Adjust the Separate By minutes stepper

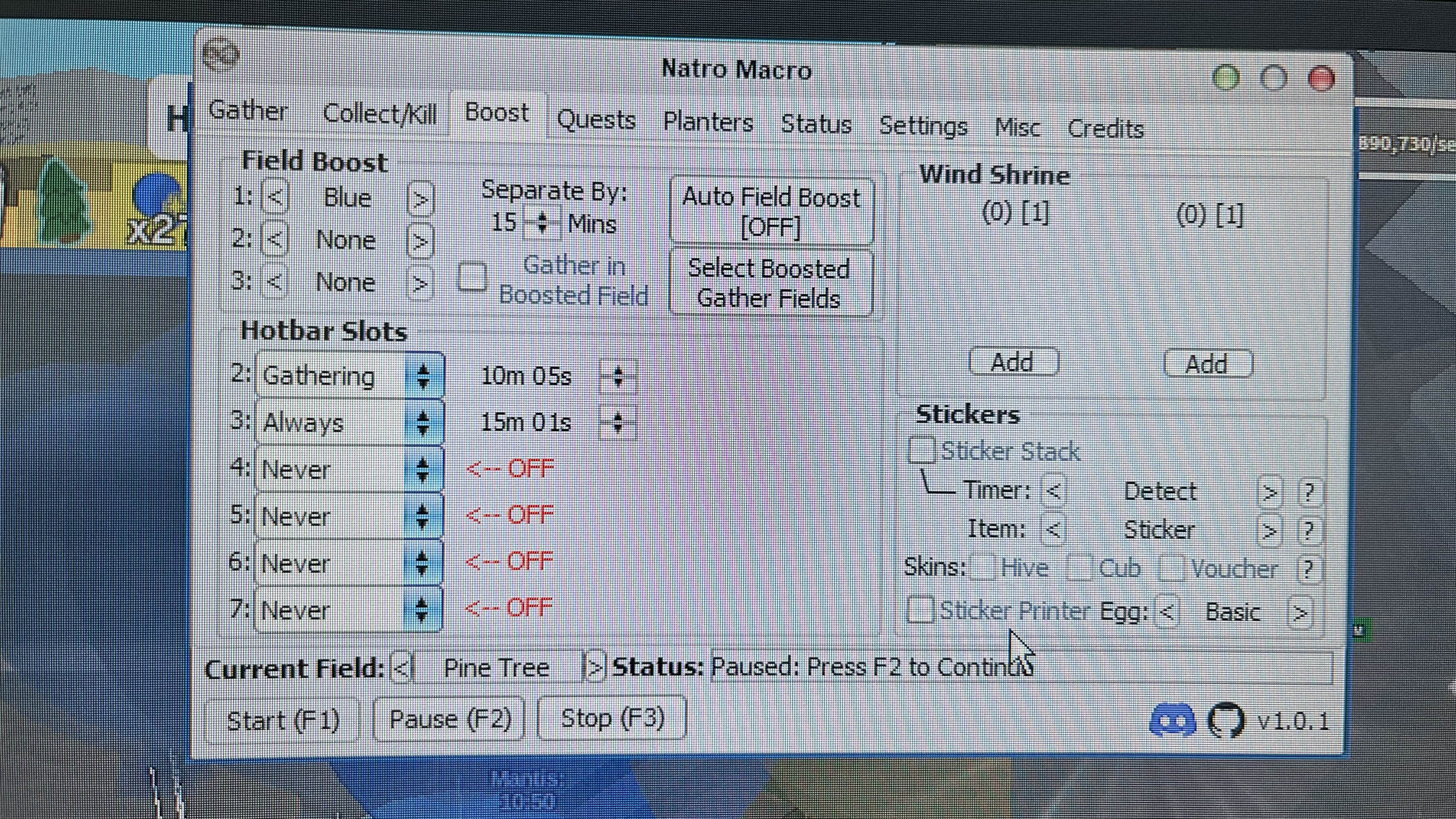541,222
